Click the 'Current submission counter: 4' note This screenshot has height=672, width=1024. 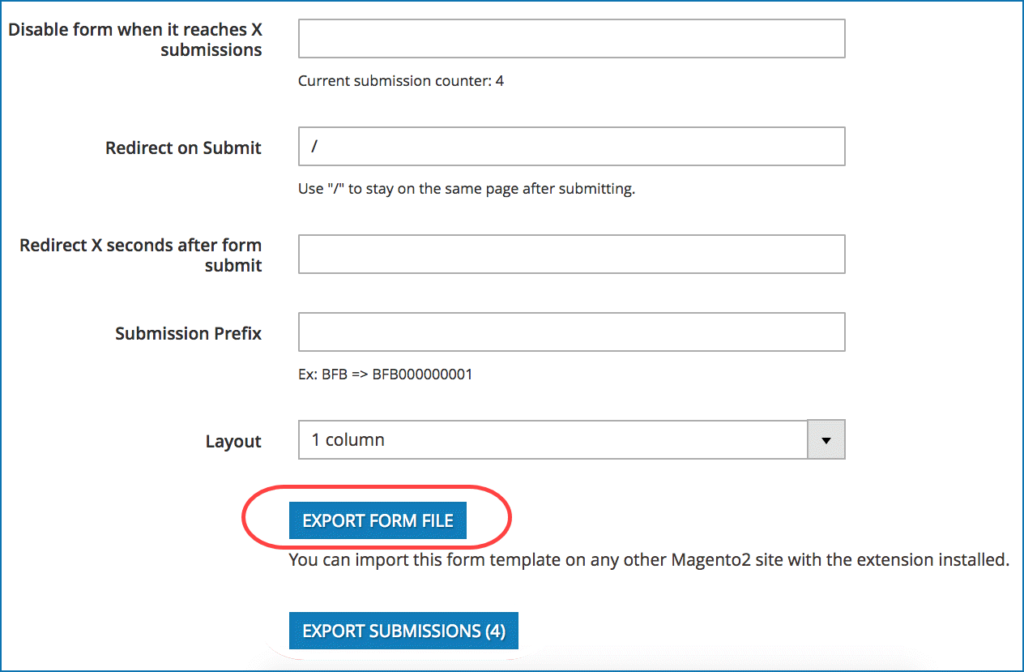point(401,80)
